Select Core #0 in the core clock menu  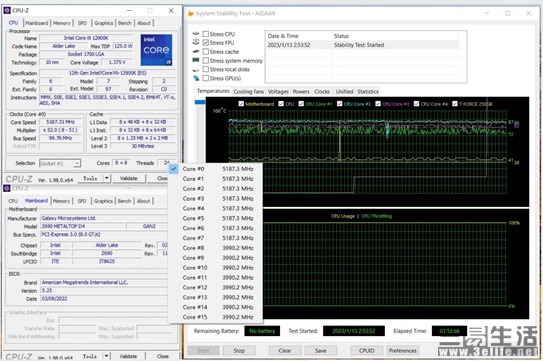(215, 169)
